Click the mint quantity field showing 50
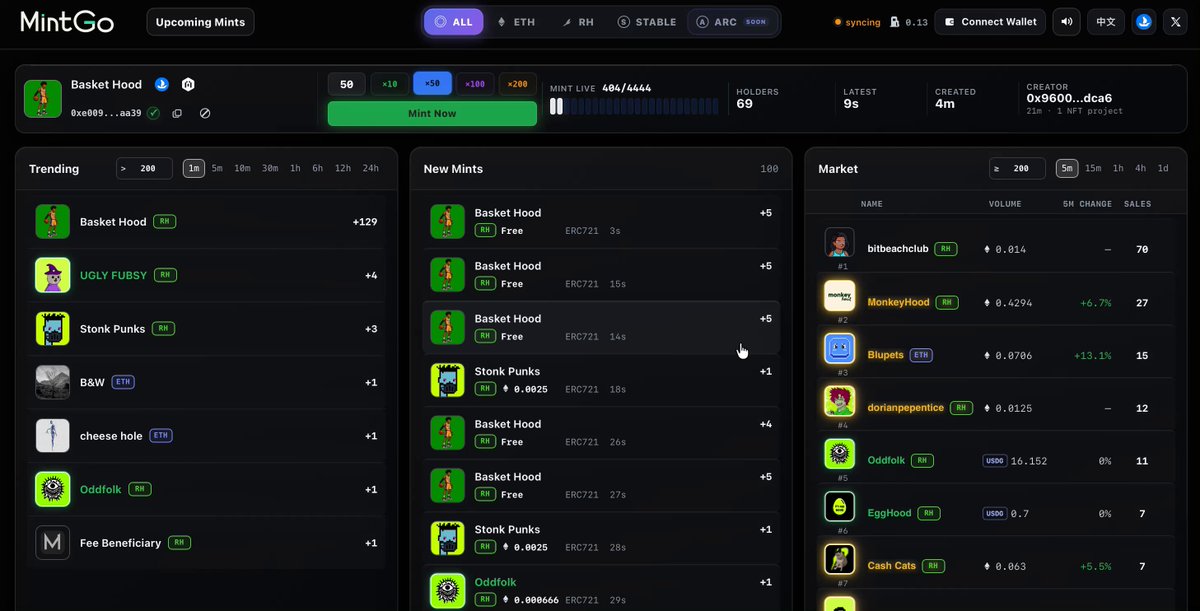Screen dimensions: 1200x611 coord(347,84)
